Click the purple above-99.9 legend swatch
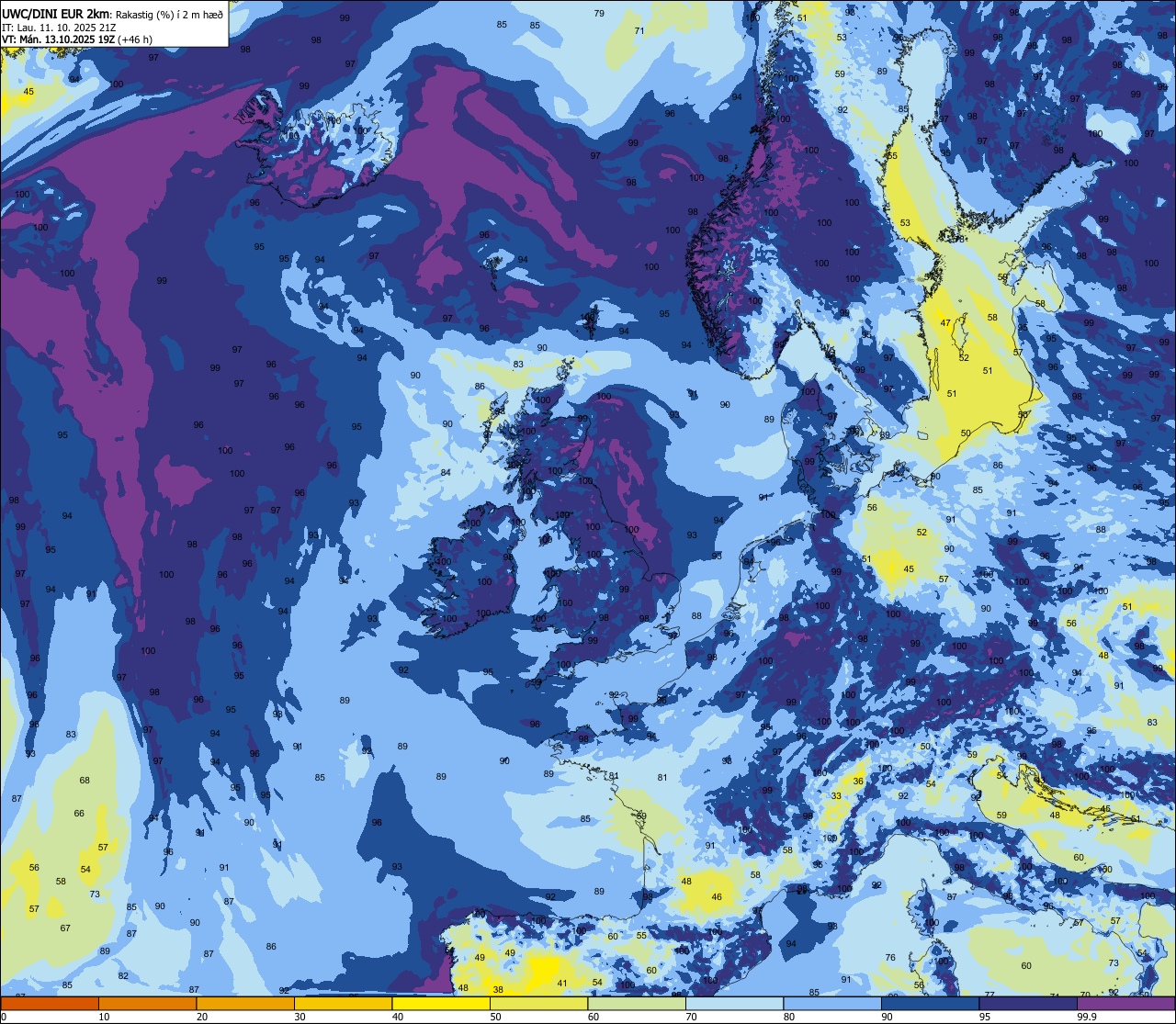Screen dimensions: 1176x1024 [x=1126, y=1003]
